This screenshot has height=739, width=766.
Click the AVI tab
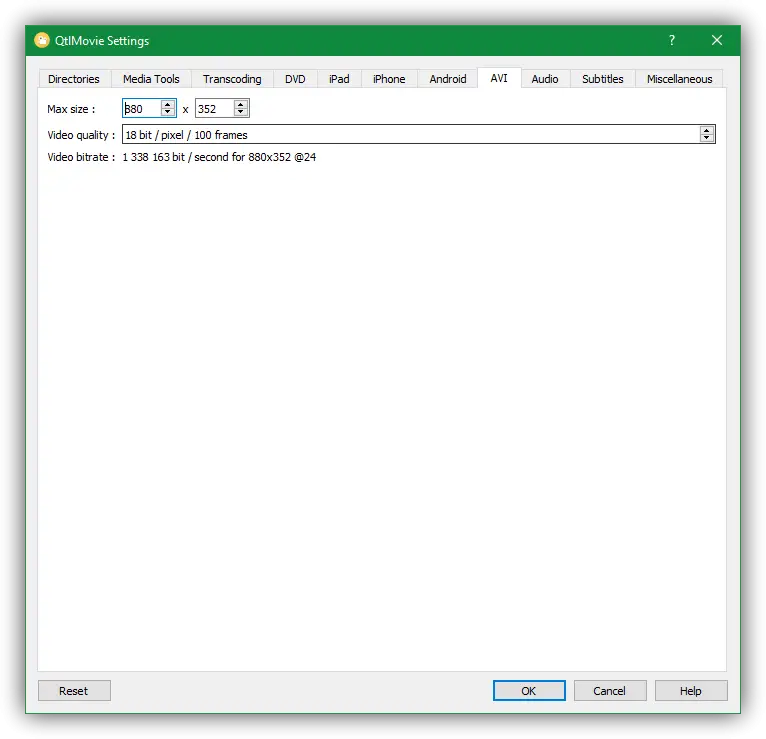(x=499, y=78)
